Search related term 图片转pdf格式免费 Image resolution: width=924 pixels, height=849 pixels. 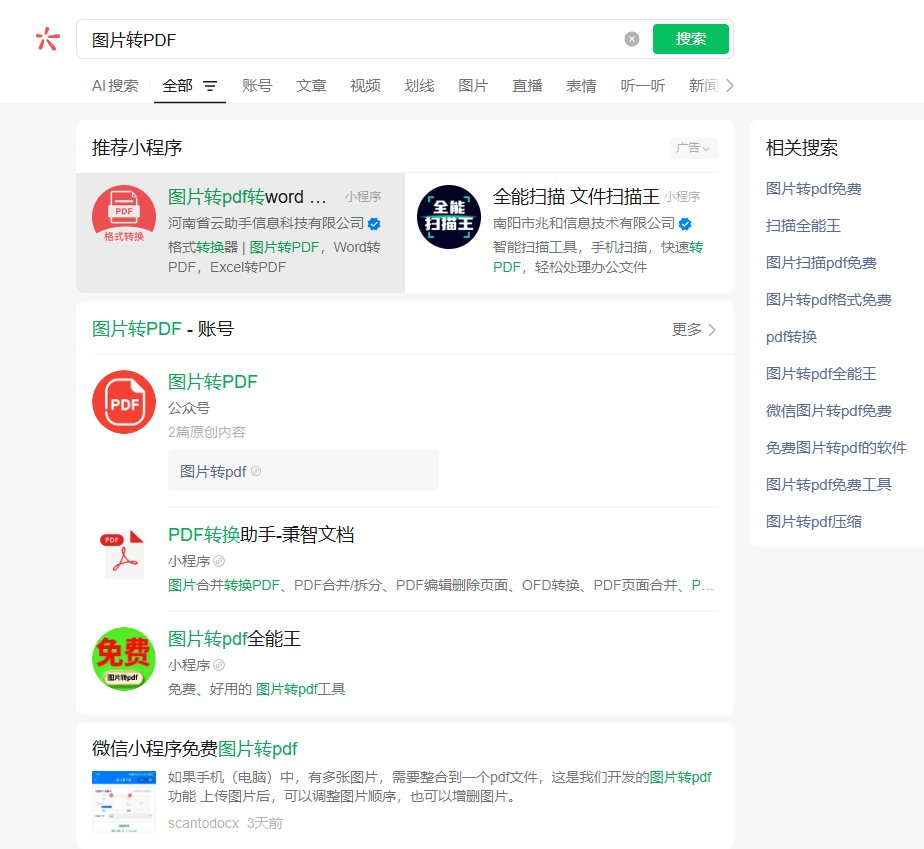click(829, 300)
